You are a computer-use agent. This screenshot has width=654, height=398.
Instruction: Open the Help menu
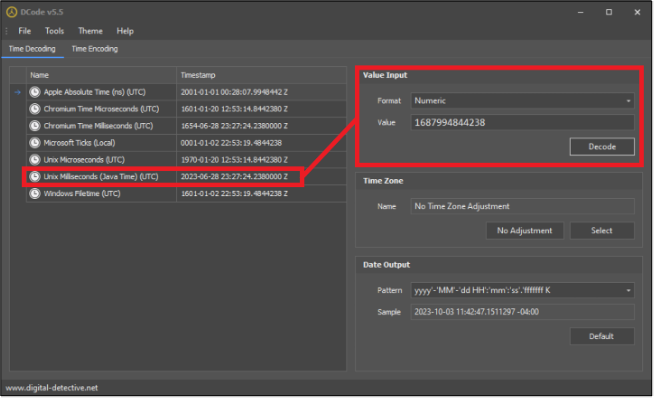click(x=125, y=31)
